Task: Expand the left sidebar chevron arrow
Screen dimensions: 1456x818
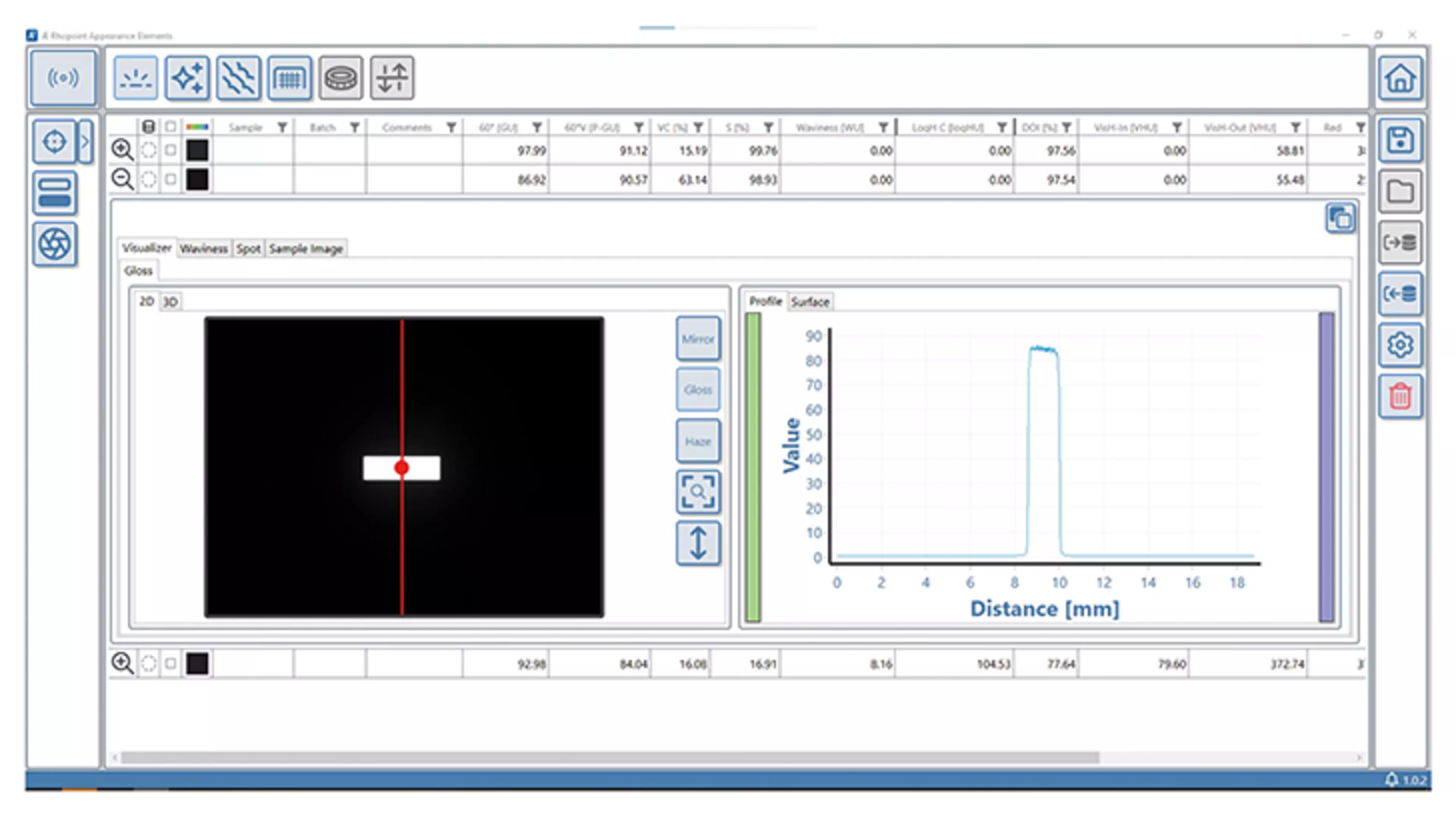Action: click(85, 141)
